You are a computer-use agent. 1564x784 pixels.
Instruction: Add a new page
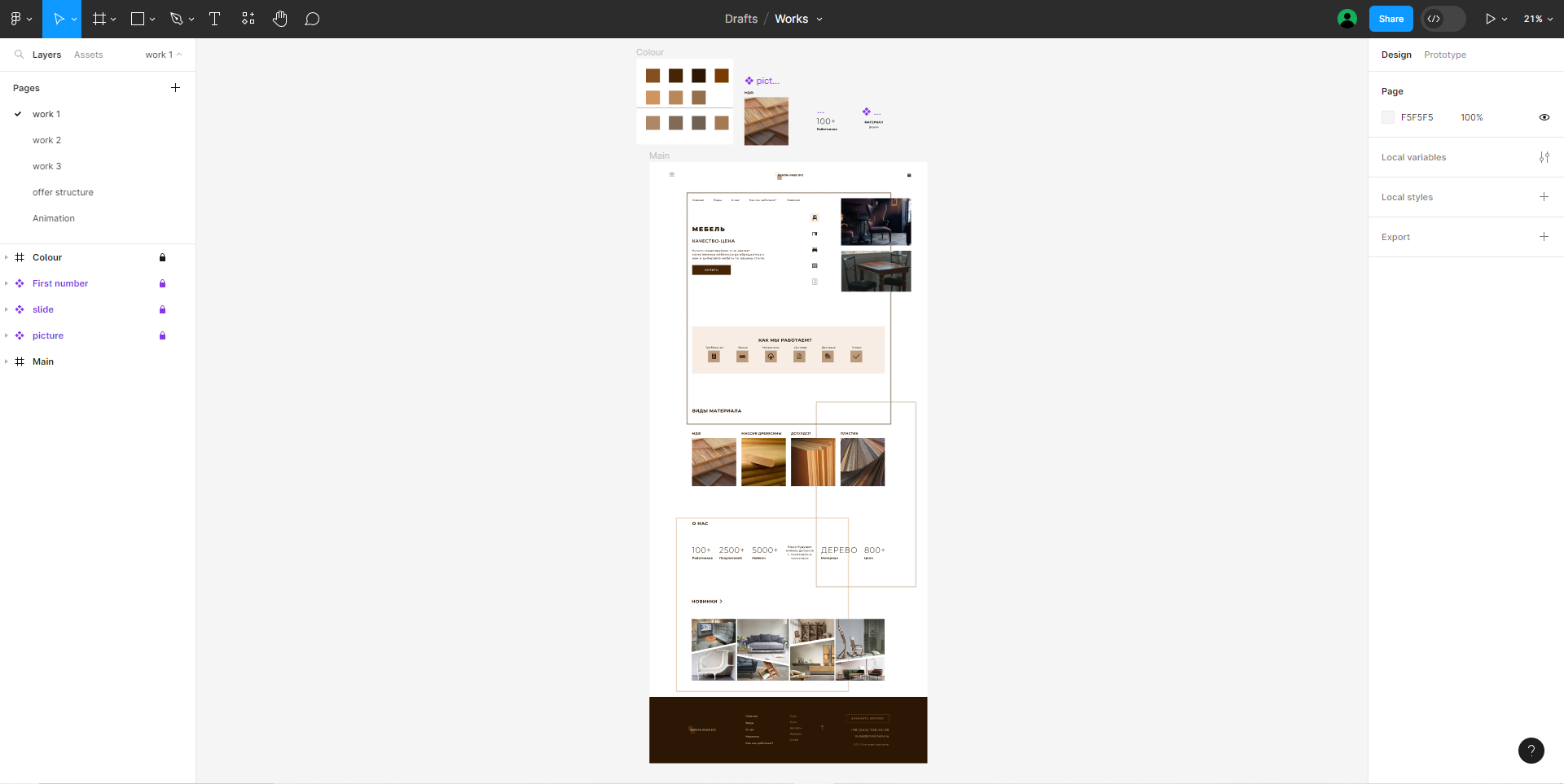click(x=175, y=88)
